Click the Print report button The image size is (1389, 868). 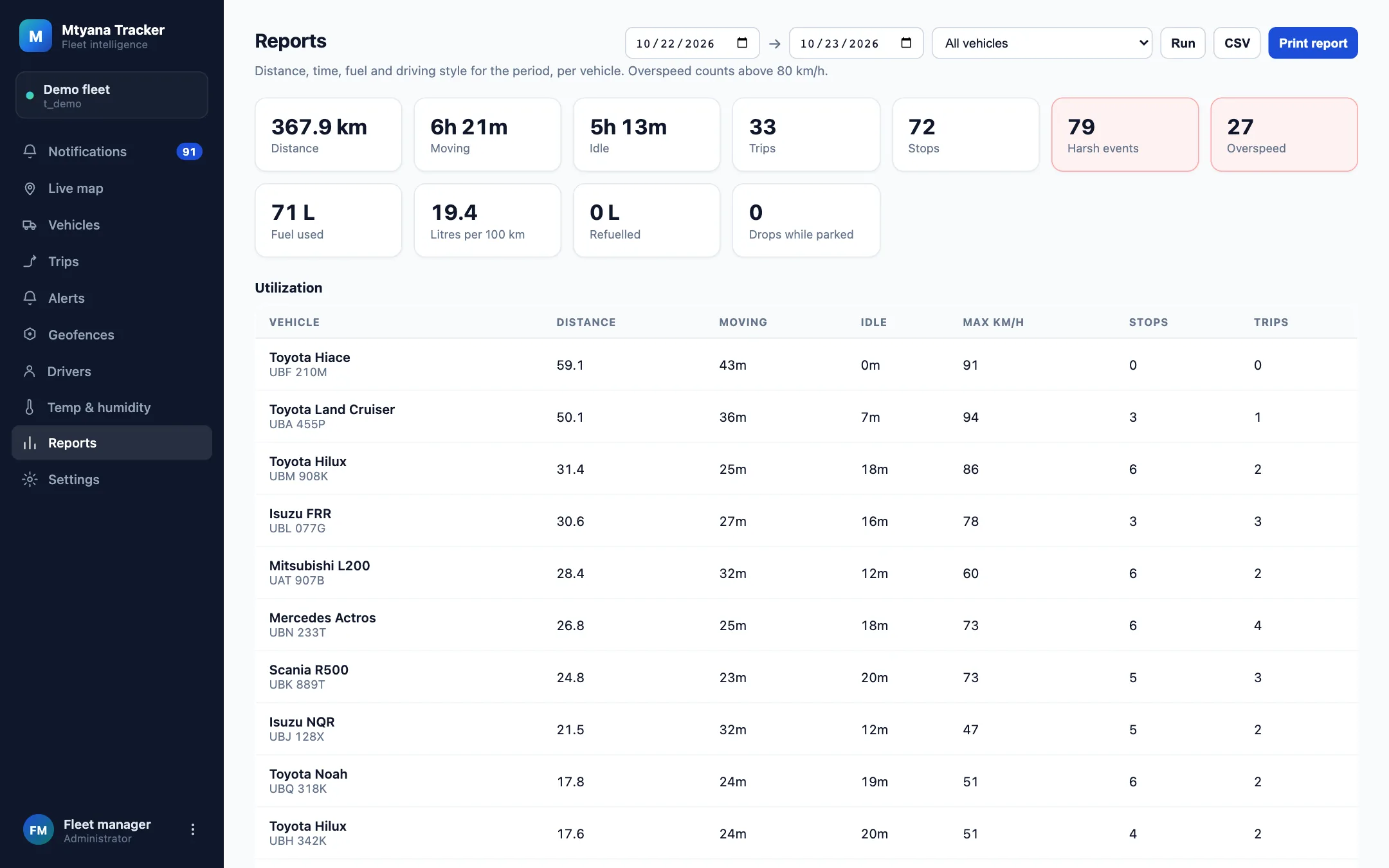1312,43
